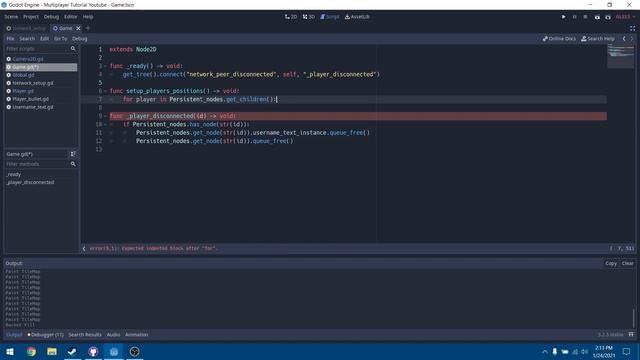The height and width of the screenshot is (360, 640).
Task: Switch to the Output bottom tab
Action: (14, 334)
